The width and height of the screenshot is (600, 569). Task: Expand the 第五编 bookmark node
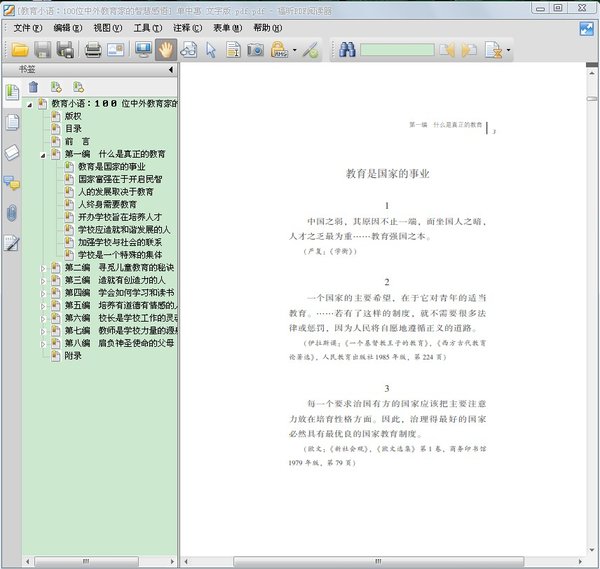click(x=43, y=307)
